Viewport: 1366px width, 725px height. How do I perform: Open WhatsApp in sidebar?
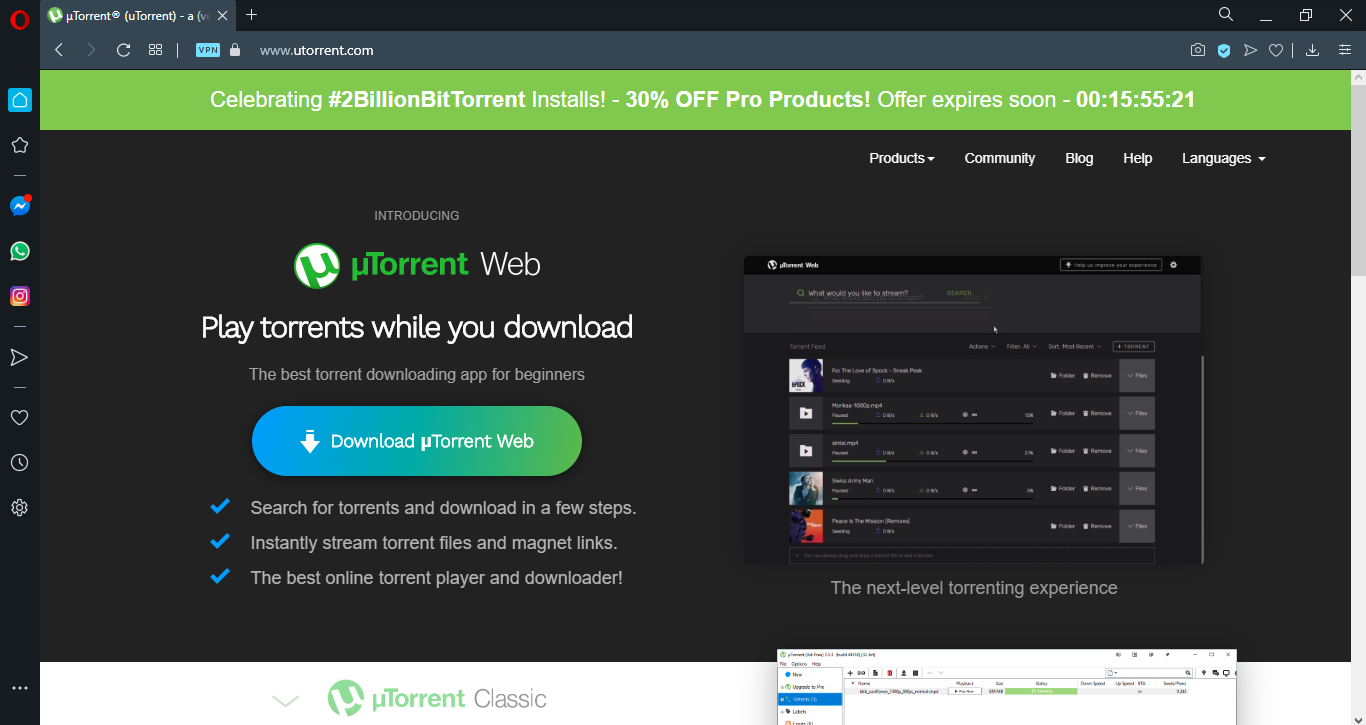[20, 251]
